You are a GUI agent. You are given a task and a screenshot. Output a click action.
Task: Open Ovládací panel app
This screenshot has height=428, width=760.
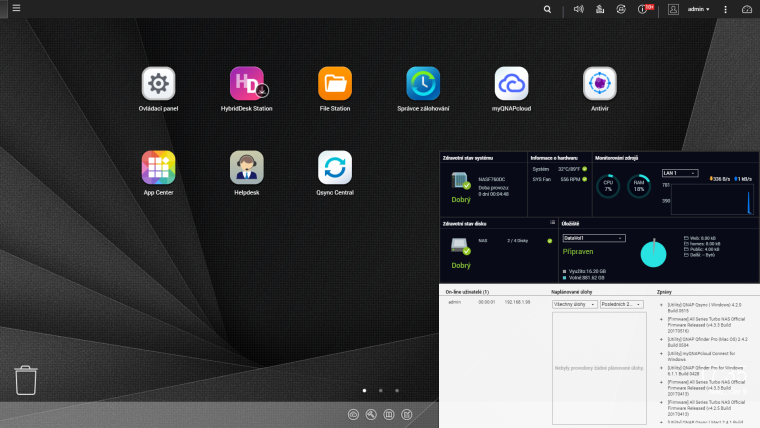(158, 89)
